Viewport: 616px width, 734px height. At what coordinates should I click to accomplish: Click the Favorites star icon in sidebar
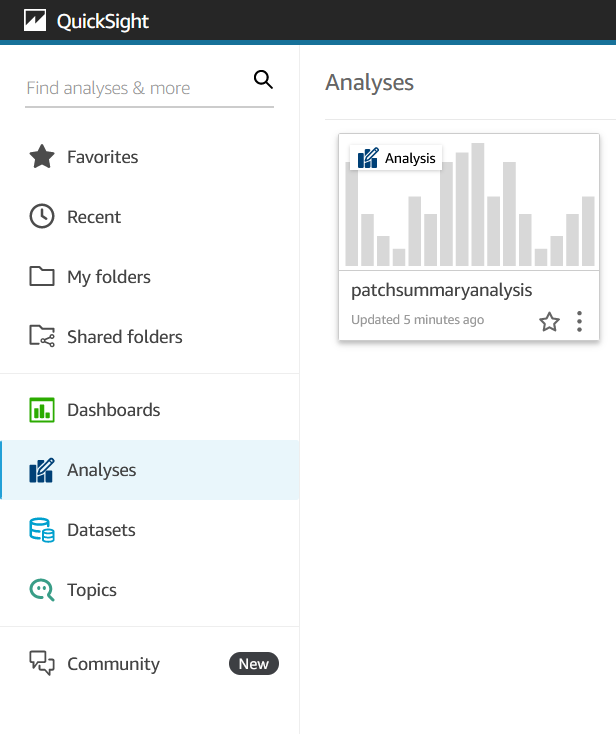coord(42,156)
